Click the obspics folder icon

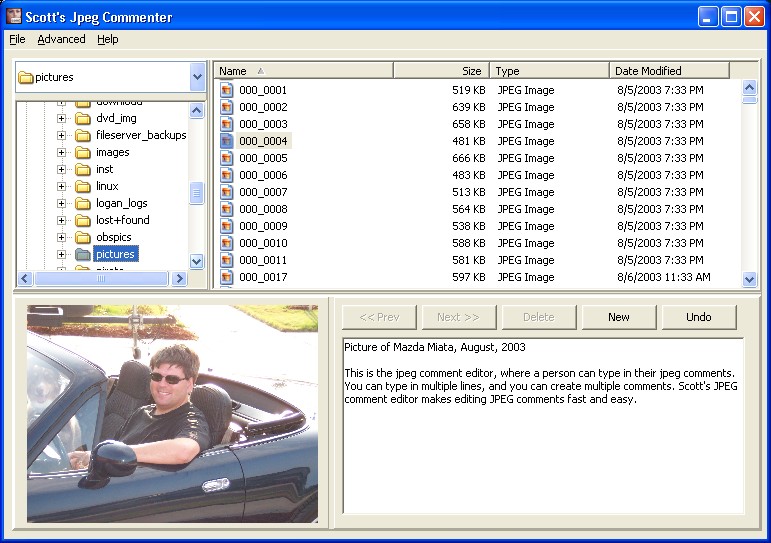pos(83,237)
